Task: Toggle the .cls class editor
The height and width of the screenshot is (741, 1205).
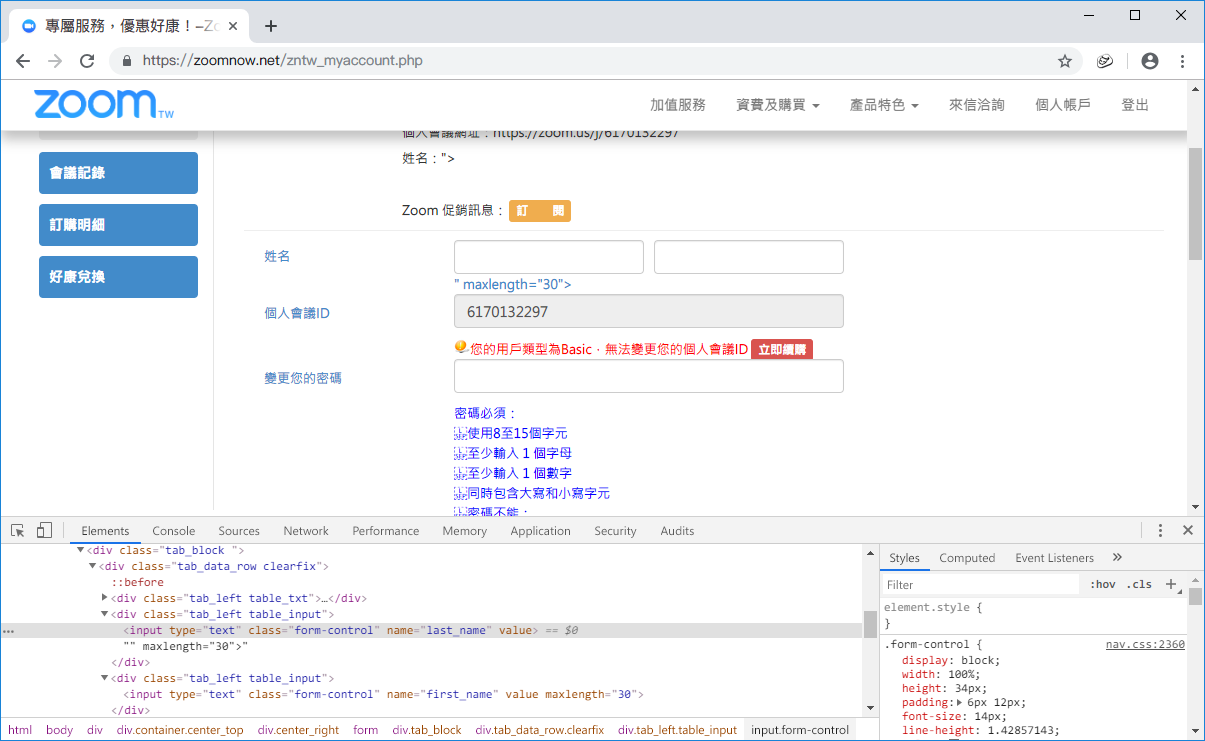Action: [x=1141, y=584]
